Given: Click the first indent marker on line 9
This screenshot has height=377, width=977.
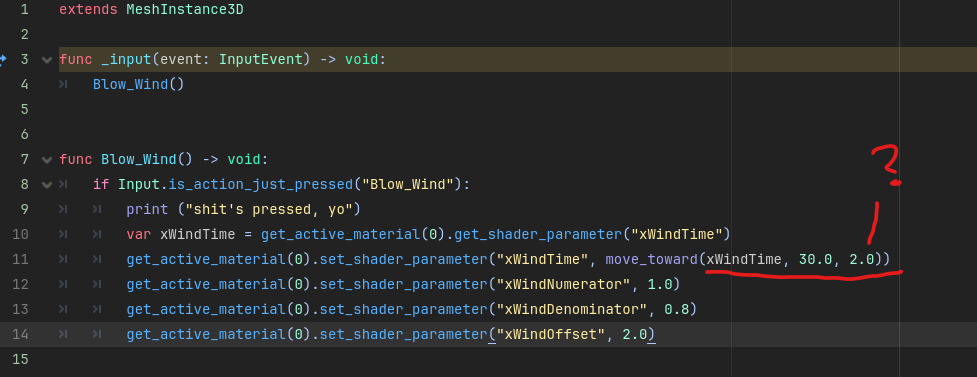Looking at the screenshot, I should pos(63,210).
